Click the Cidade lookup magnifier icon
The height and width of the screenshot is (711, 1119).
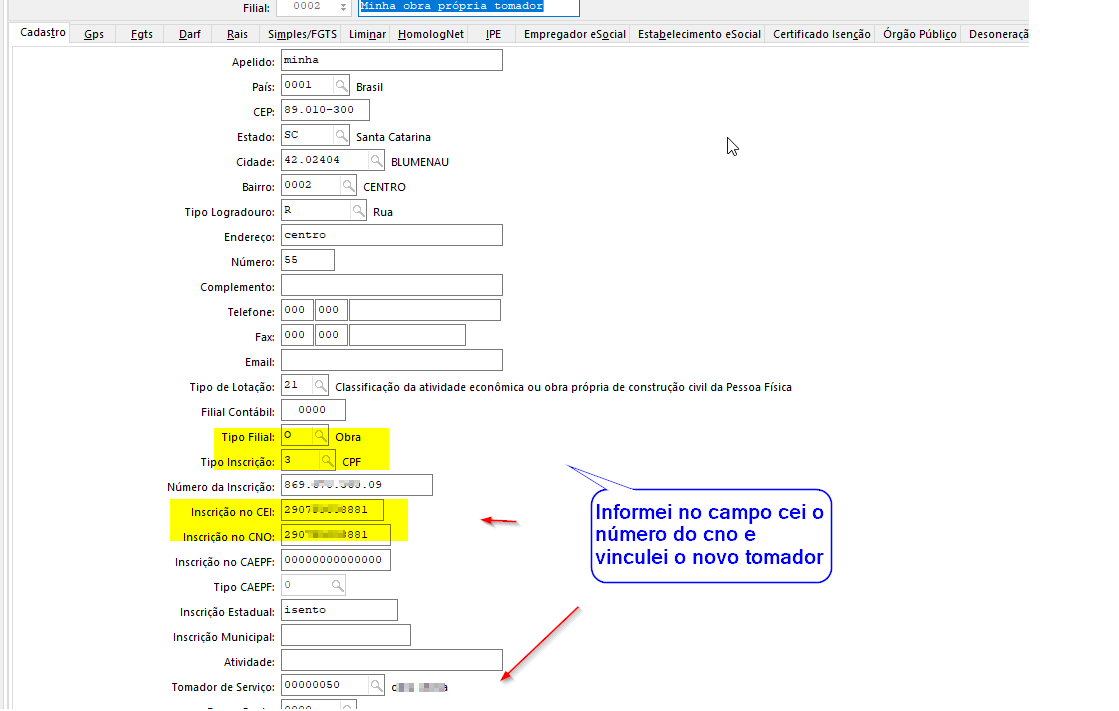376,161
